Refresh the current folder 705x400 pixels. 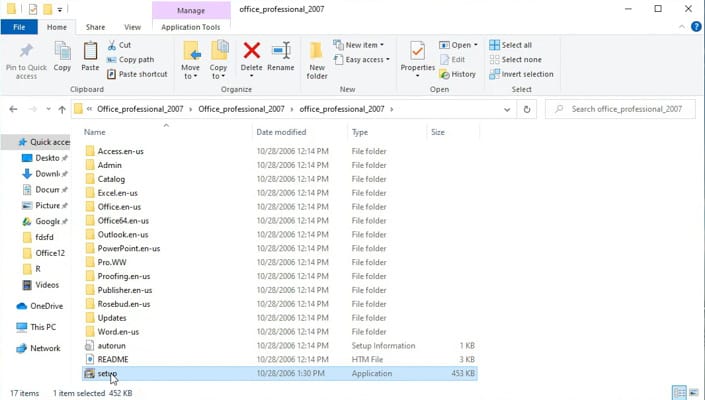527,109
